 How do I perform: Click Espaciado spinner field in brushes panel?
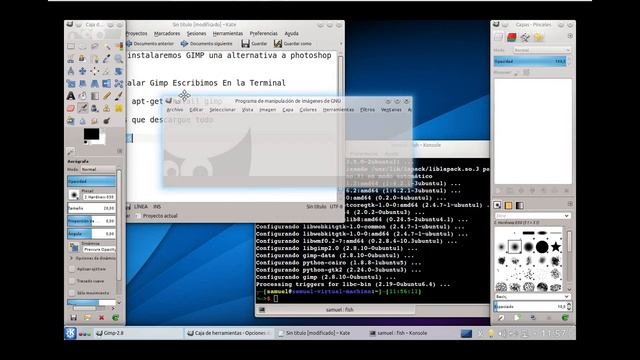[x=533, y=306]
